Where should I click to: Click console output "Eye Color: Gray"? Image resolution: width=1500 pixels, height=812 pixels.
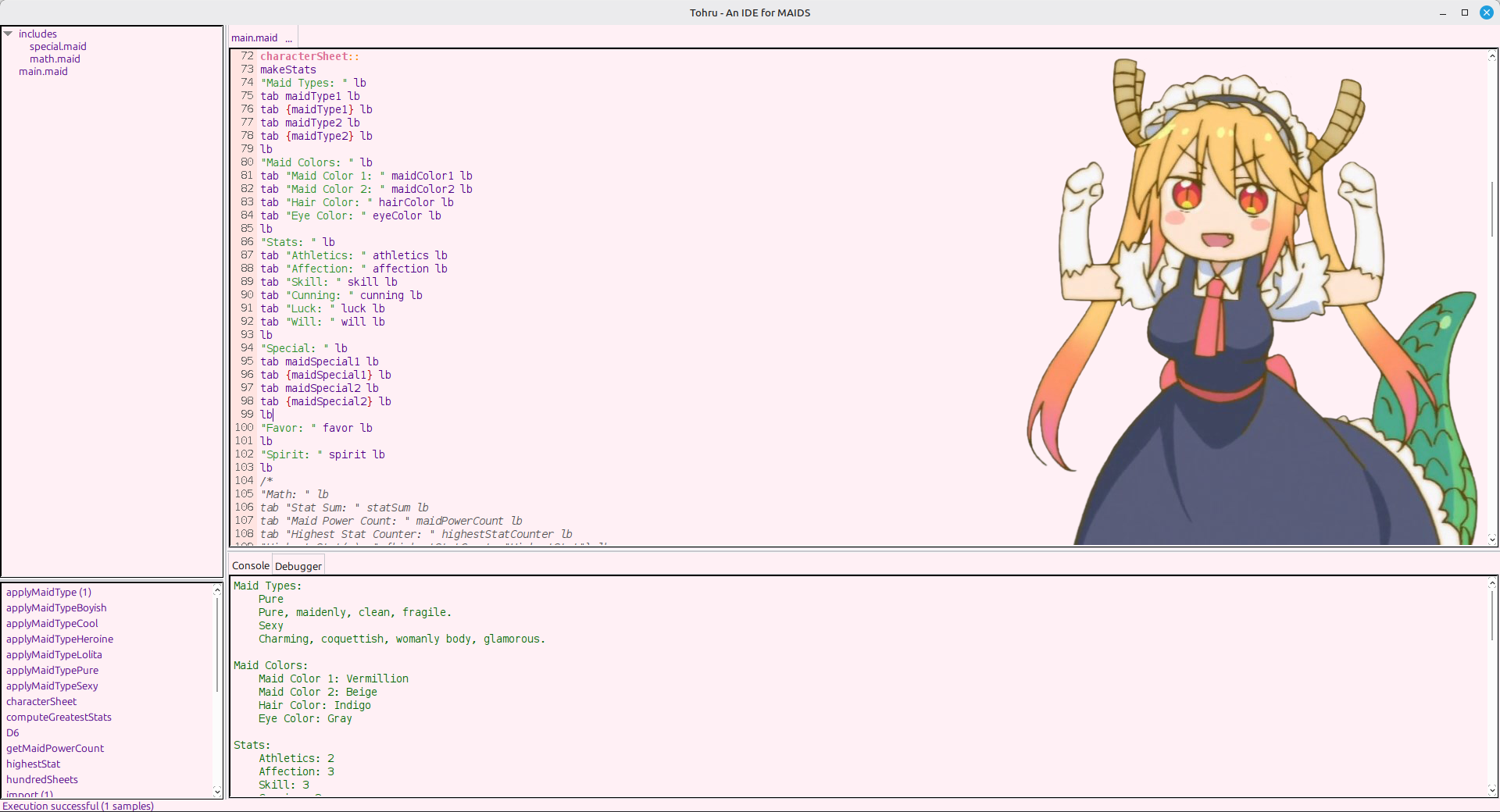tap(305, 718)
